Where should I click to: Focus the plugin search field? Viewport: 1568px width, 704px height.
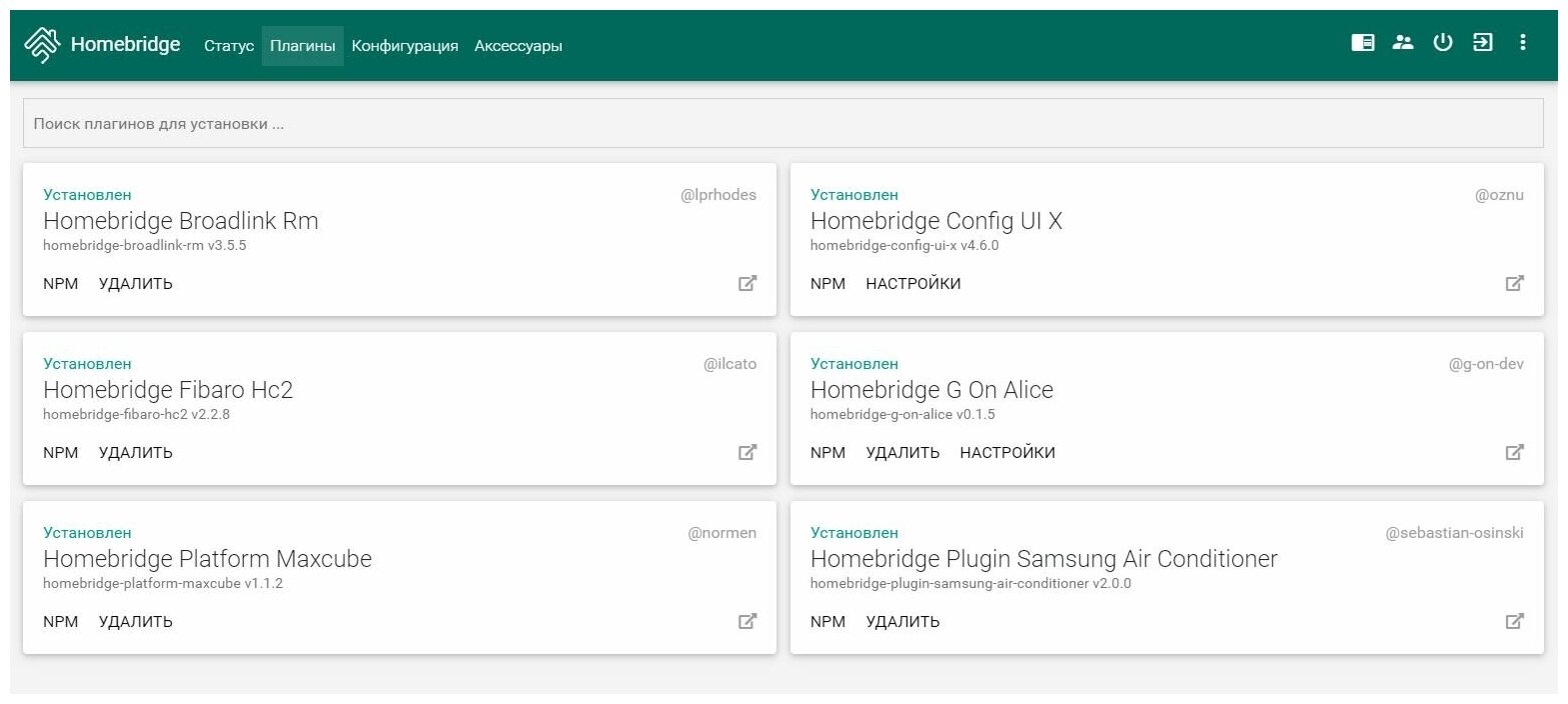(x=783, y=124)
